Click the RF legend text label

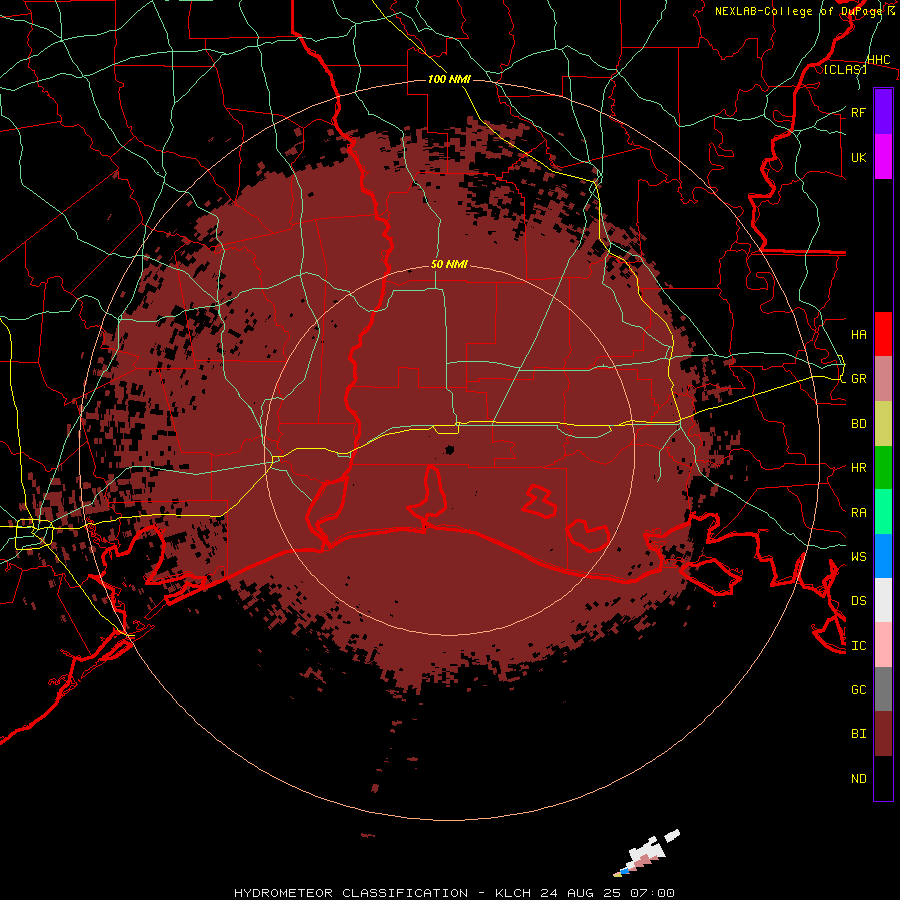click(x=858, y=112)
